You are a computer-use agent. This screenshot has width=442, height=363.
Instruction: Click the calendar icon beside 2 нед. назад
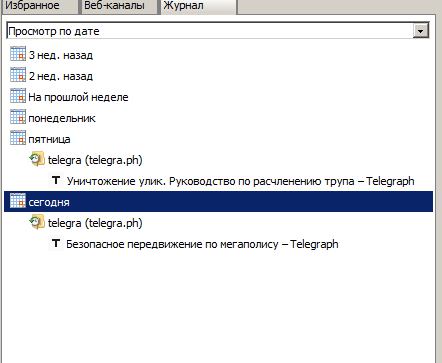[18, 75]
